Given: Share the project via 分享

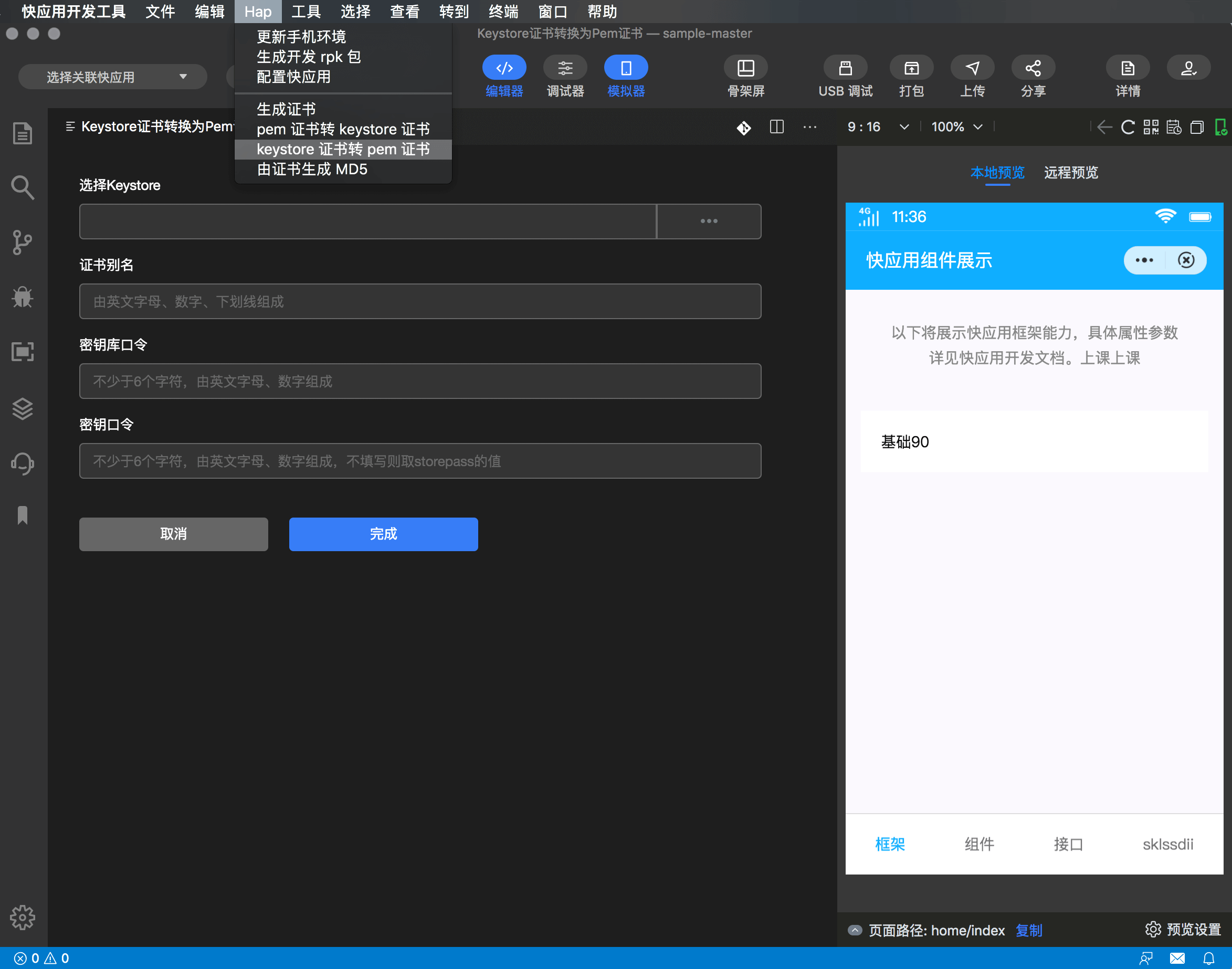Looking at the screenshot, I should tap(1033, 76).
